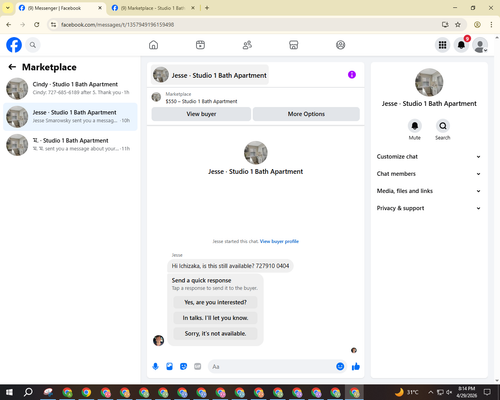
Task: Send quick reply "Sorry, it's not available."
Action: [x=215, y=333]
